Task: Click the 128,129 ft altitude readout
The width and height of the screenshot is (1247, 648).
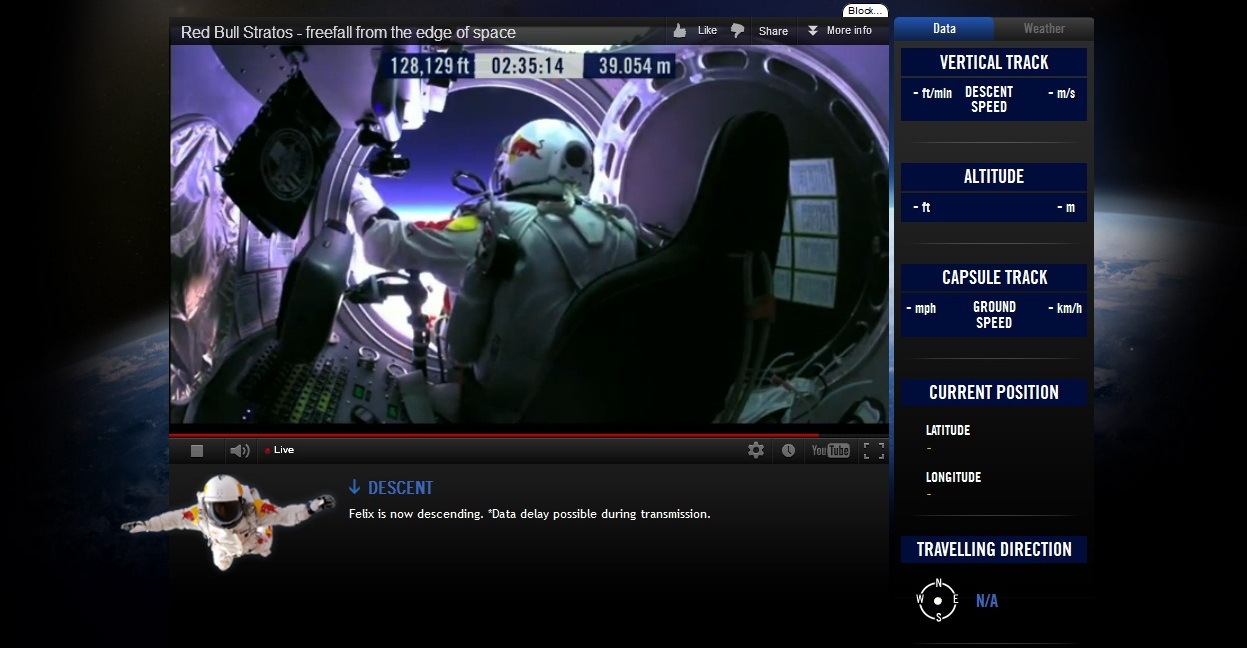Action: pos(430,66)
